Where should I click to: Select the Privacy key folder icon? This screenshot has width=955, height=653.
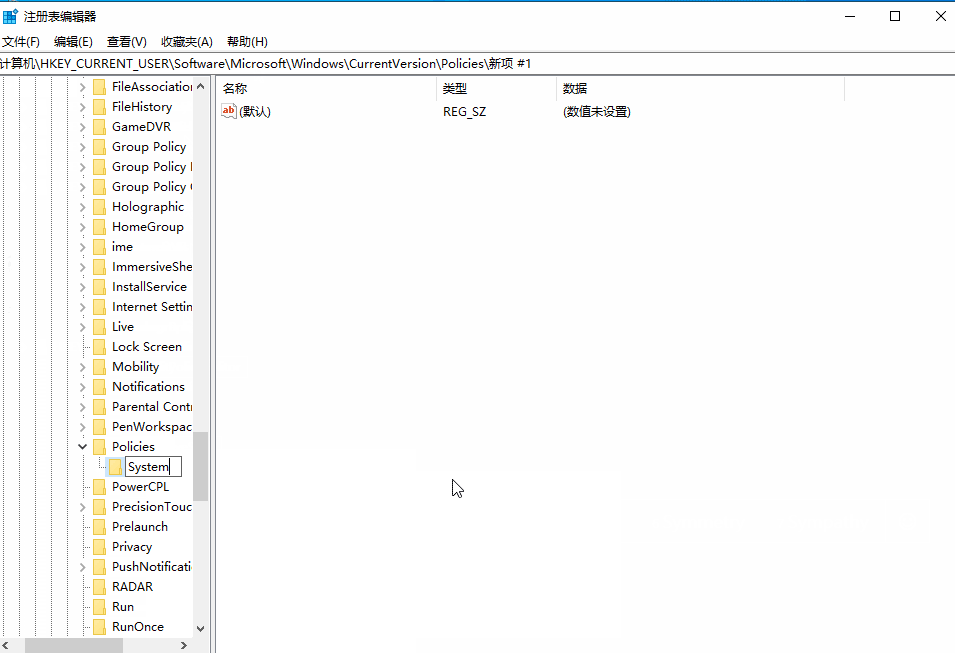point(99,546)
